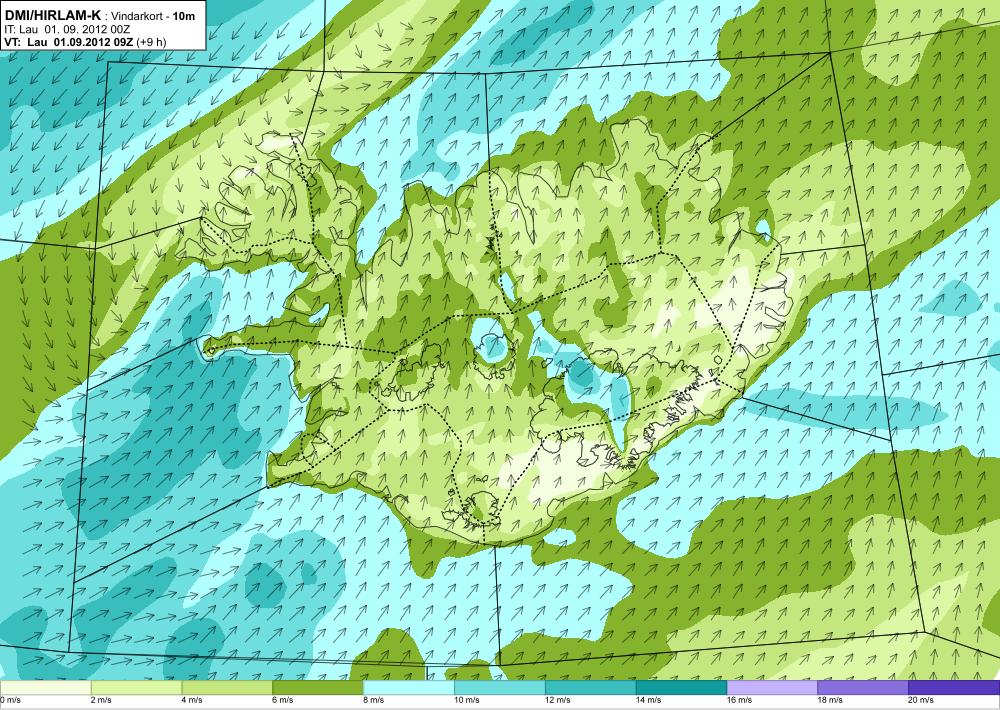
Task: Click the 'DMI/HIRLAM-K' title text
Action: click(x=52, y=16)
